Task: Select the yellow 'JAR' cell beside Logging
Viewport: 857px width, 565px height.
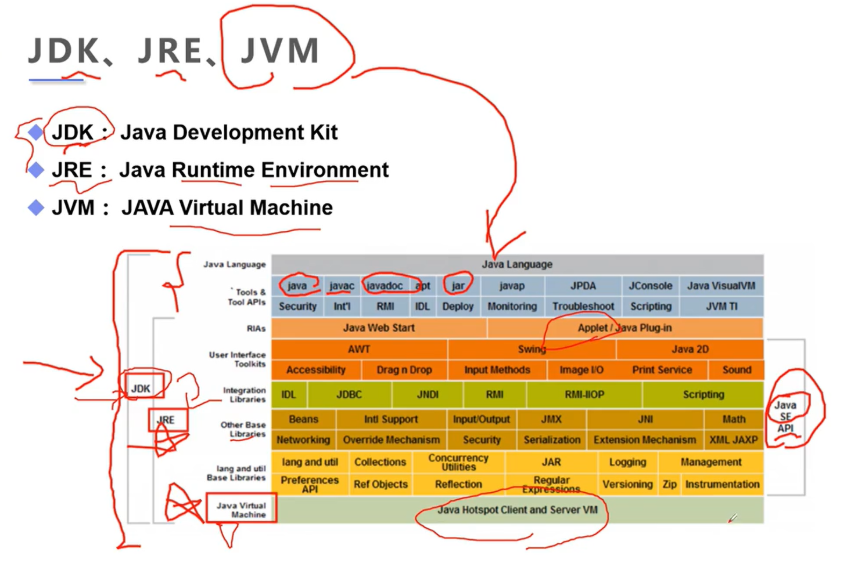Action: click(551, 462)
